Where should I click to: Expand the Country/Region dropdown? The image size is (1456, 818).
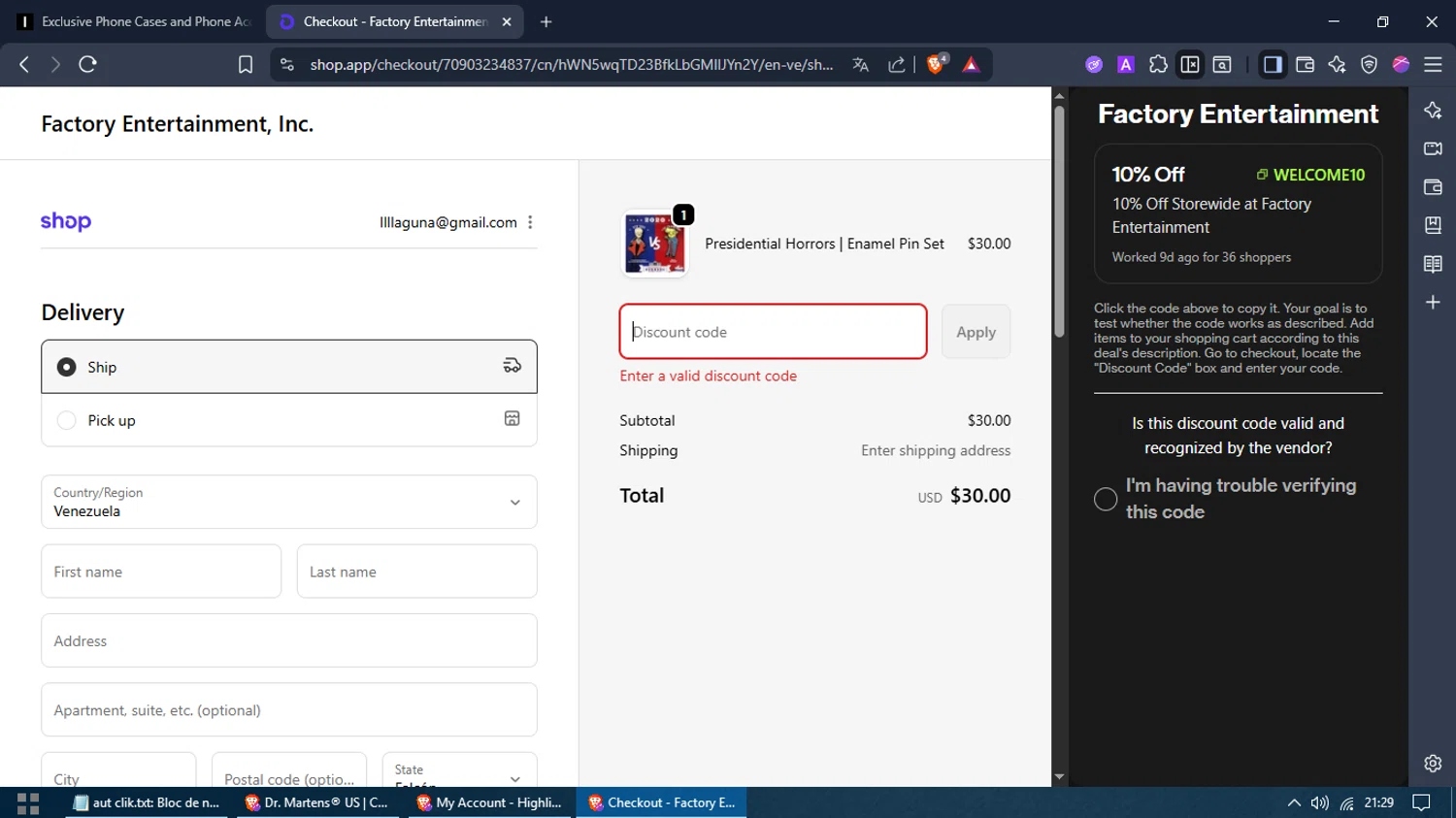pos(289,502)
